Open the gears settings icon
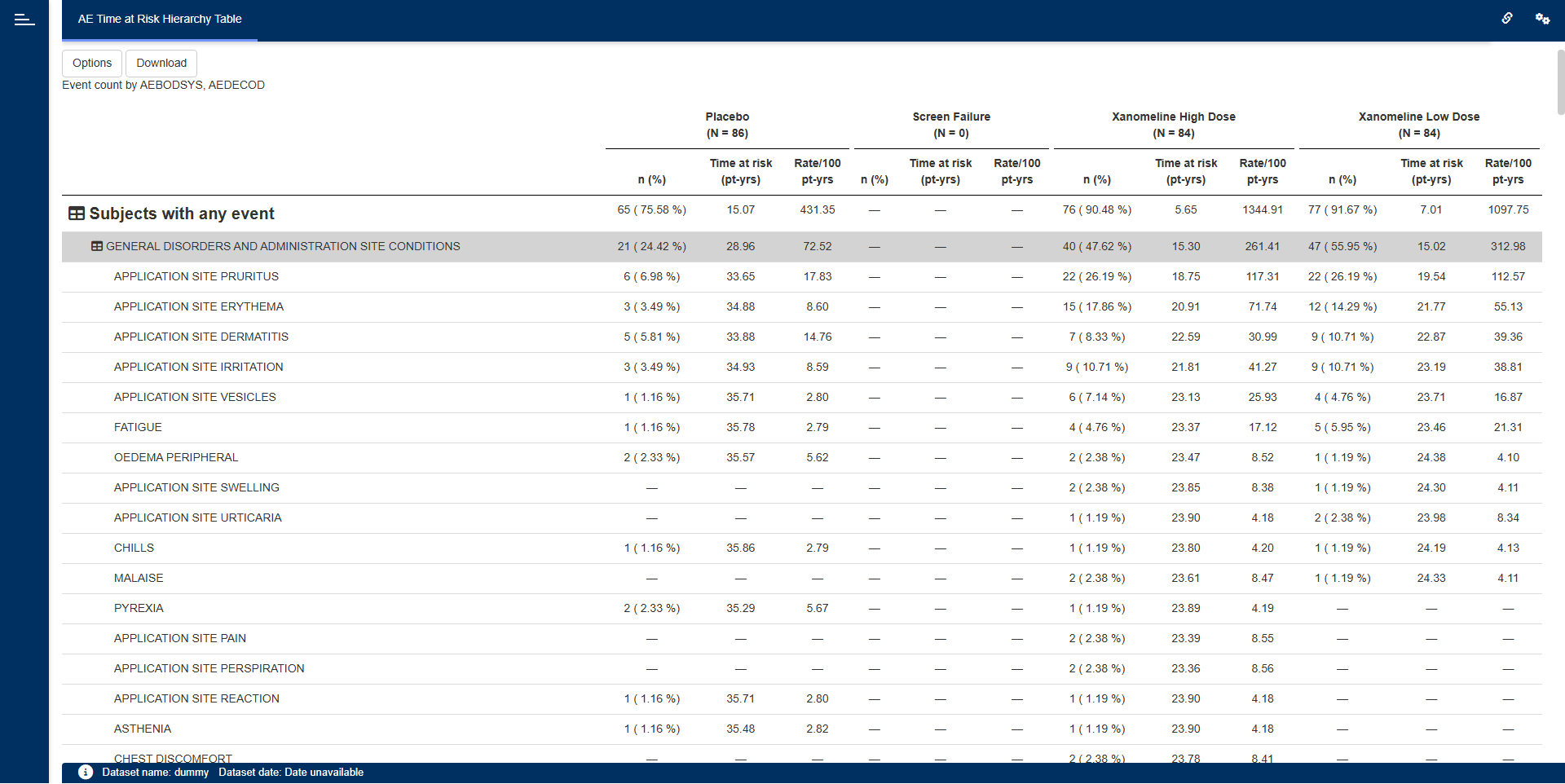 tap(1542, 19)
